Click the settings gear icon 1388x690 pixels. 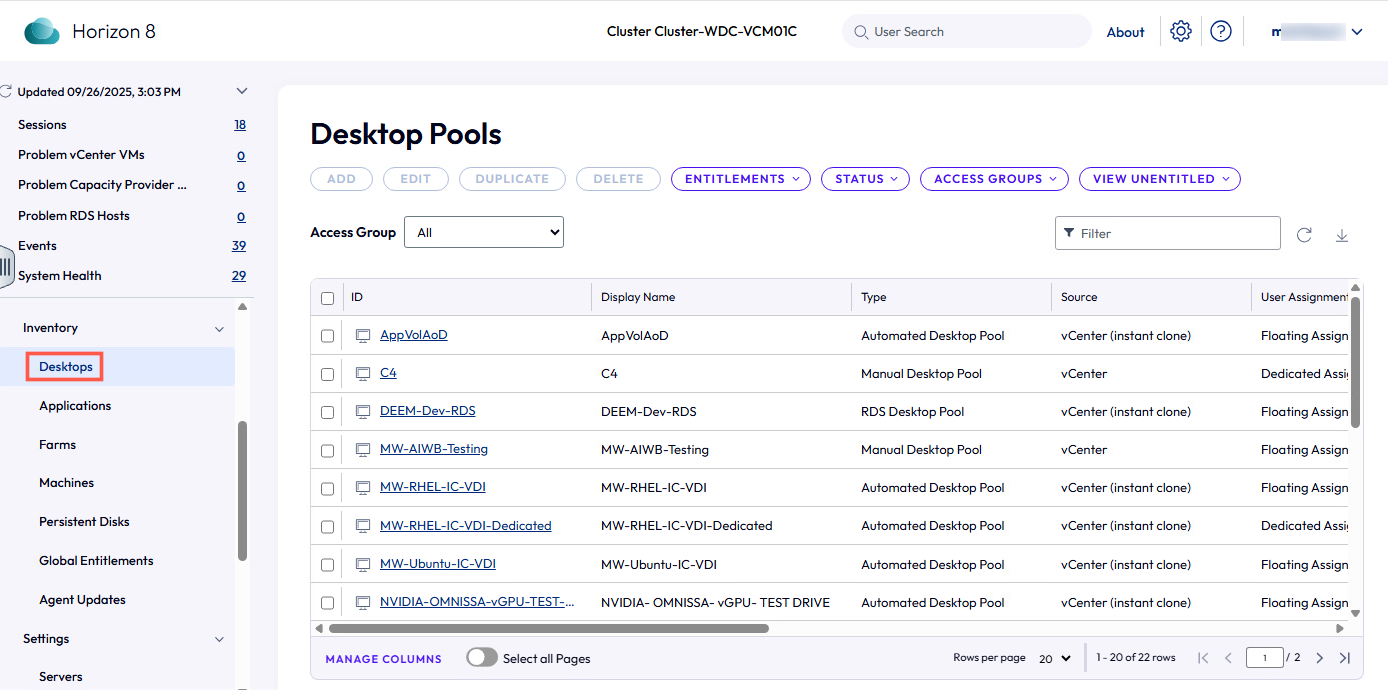[1181, 31]
